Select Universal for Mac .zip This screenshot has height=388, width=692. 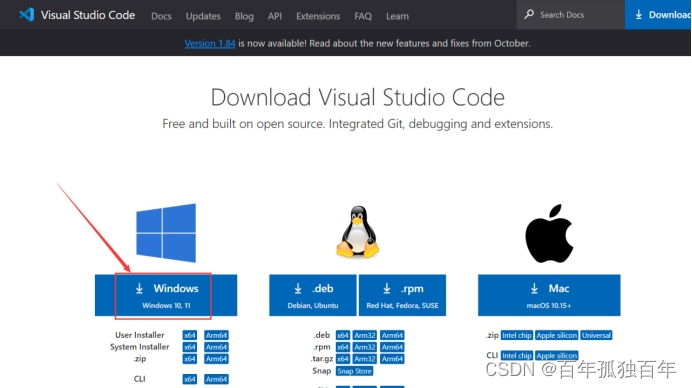[x=596, y=335]
